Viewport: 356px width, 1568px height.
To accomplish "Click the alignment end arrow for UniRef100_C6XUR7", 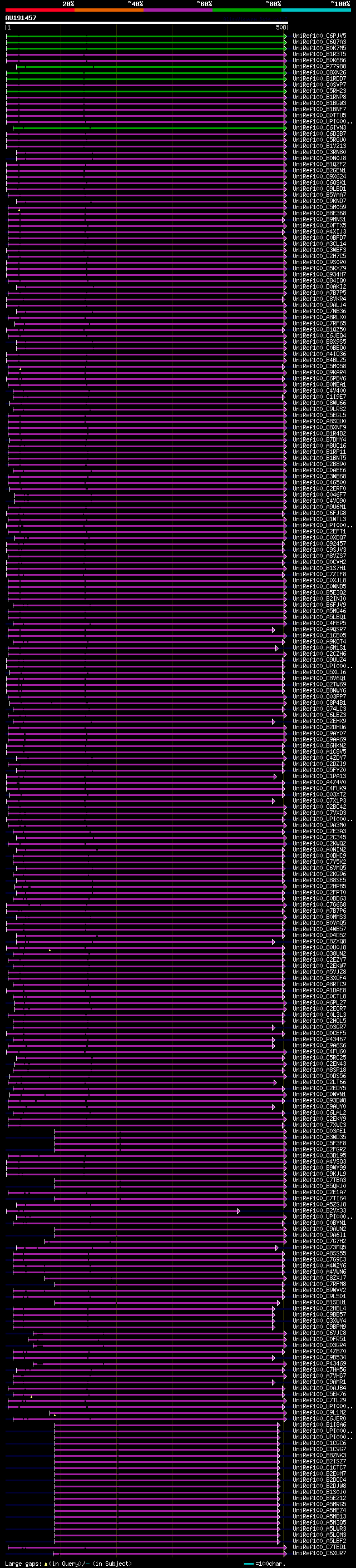I will pos(285,1554).
